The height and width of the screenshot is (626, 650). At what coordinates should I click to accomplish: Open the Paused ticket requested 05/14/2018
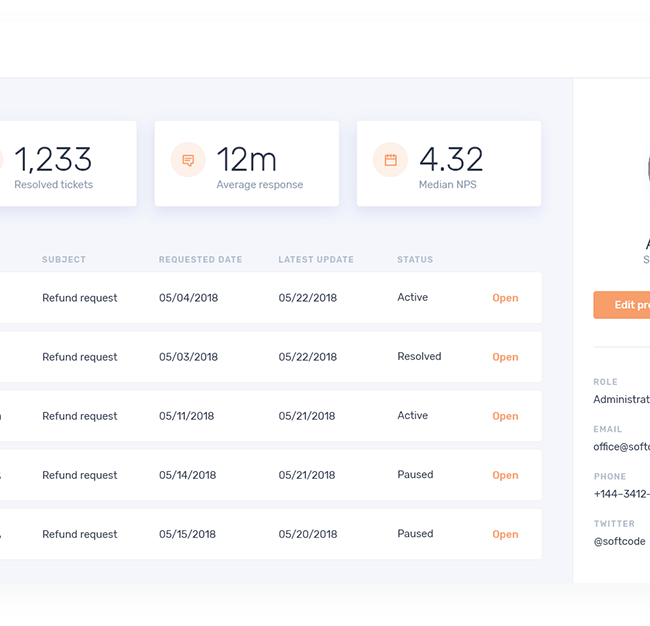click(x=505, y=475)
